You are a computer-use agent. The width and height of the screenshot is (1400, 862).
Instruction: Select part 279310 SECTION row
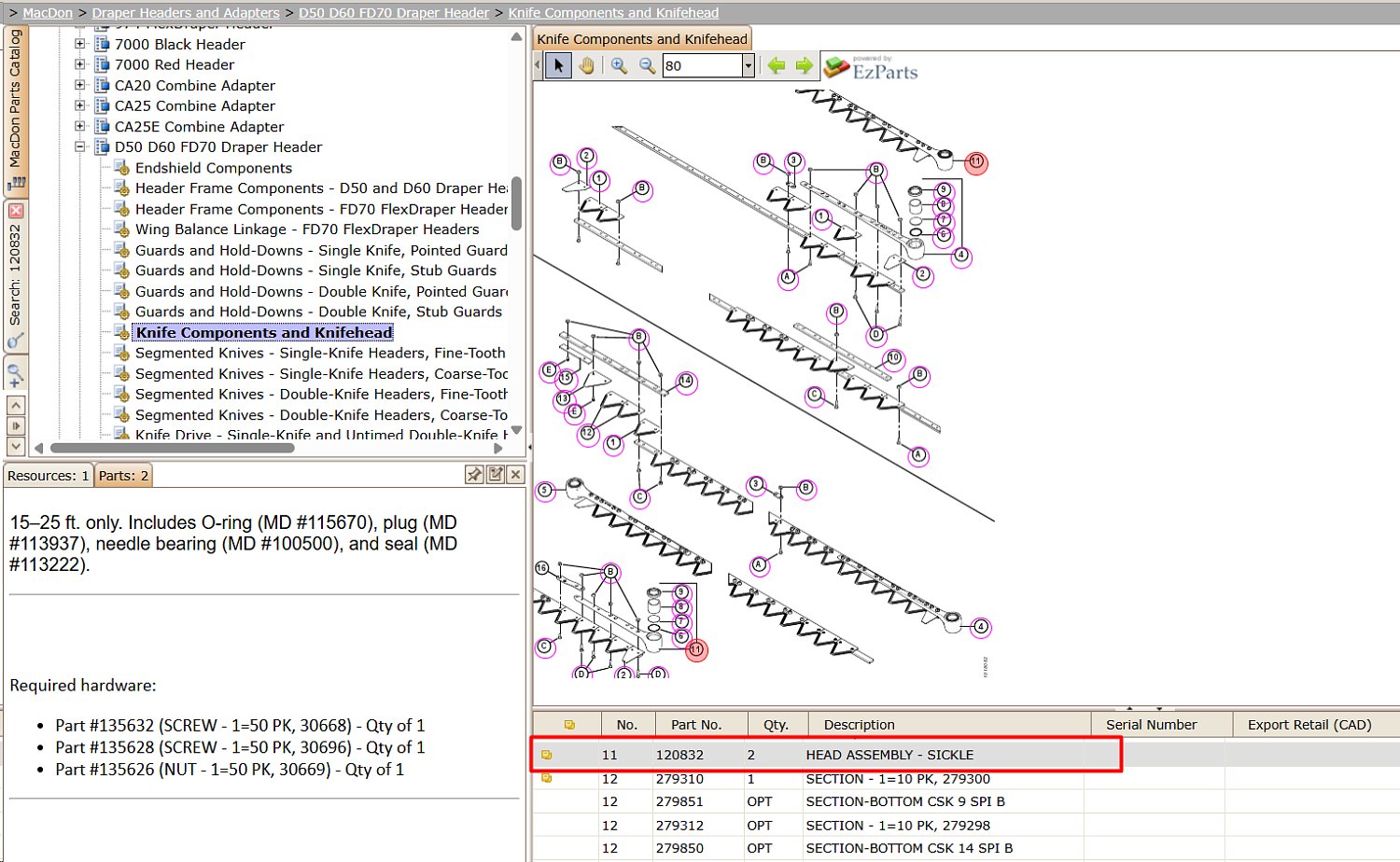(966, 779)
